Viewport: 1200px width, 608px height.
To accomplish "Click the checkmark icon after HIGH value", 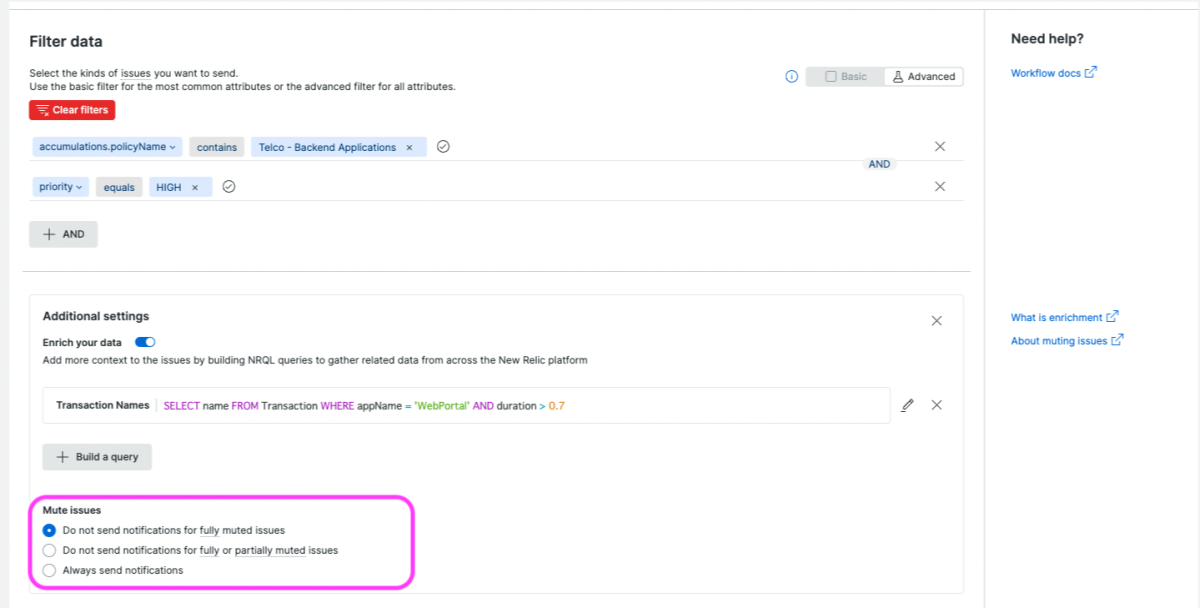I will (x=228, y=186).
